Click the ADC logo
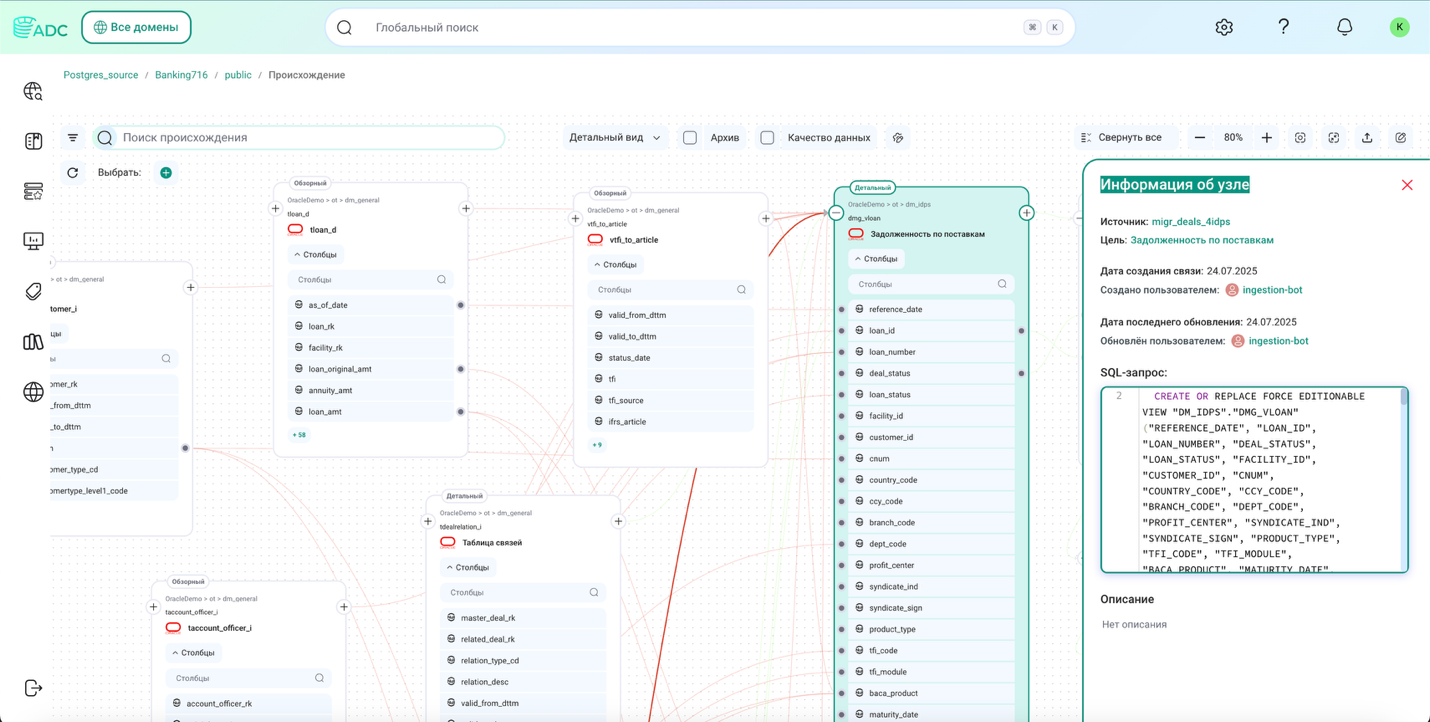The width and height of the screenshot is (1430, 722). pos(40,27)
